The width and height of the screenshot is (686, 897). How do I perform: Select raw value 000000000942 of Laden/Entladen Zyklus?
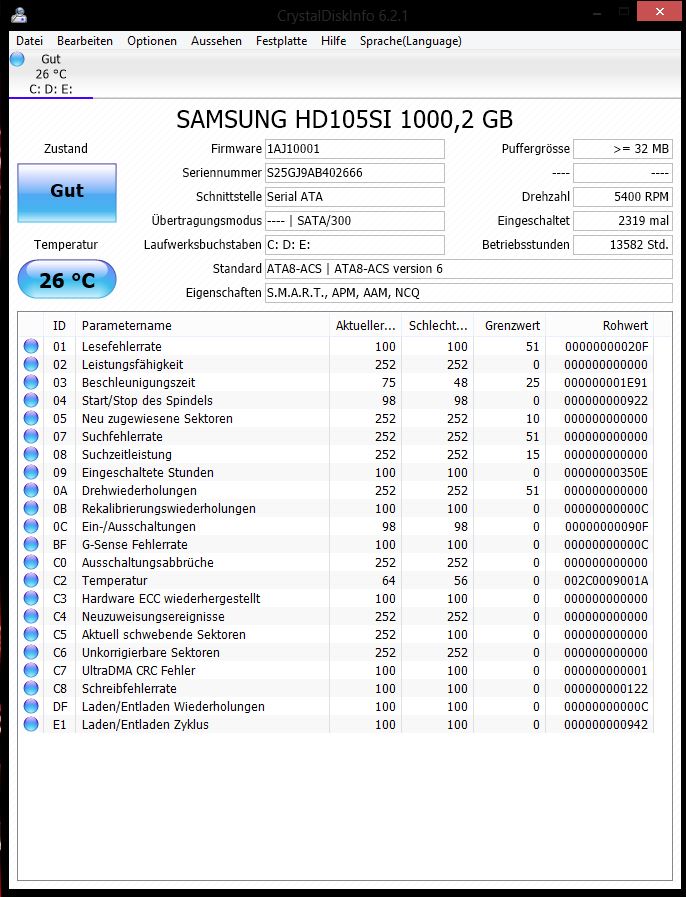(x=606, y=725)
